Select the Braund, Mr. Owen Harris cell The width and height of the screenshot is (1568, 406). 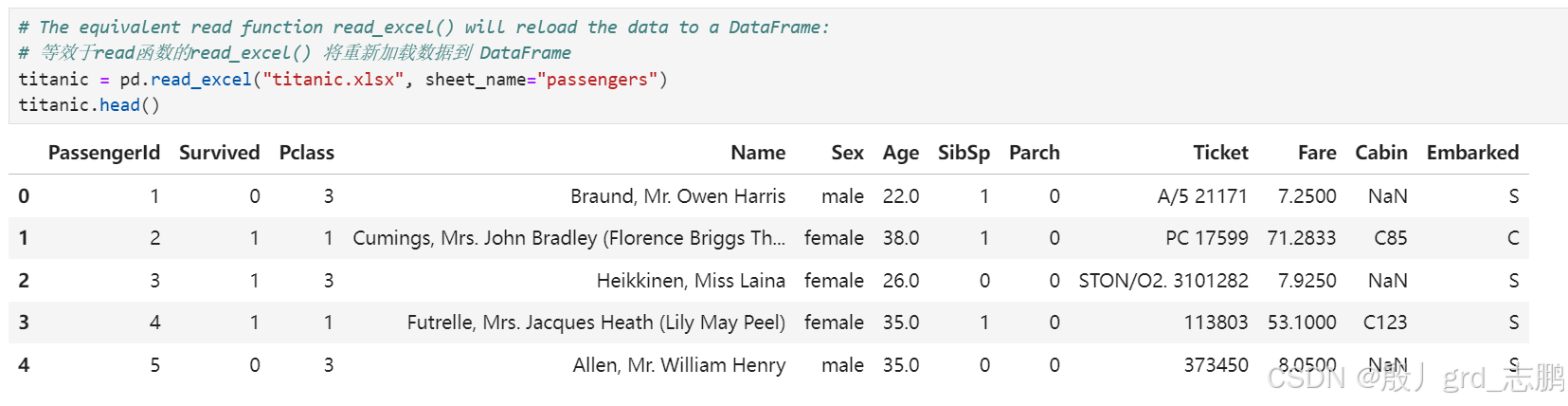pos(677,196)
